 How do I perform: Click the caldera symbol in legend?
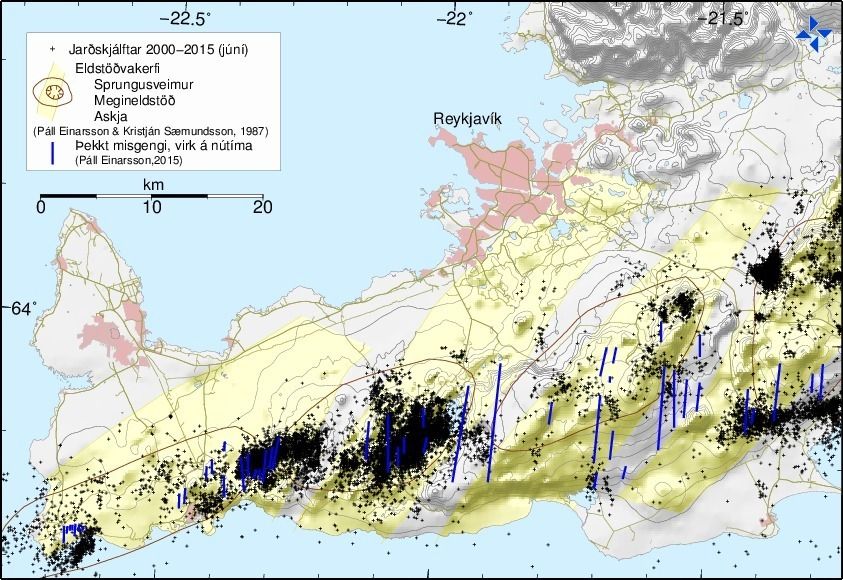pos(53,92)
